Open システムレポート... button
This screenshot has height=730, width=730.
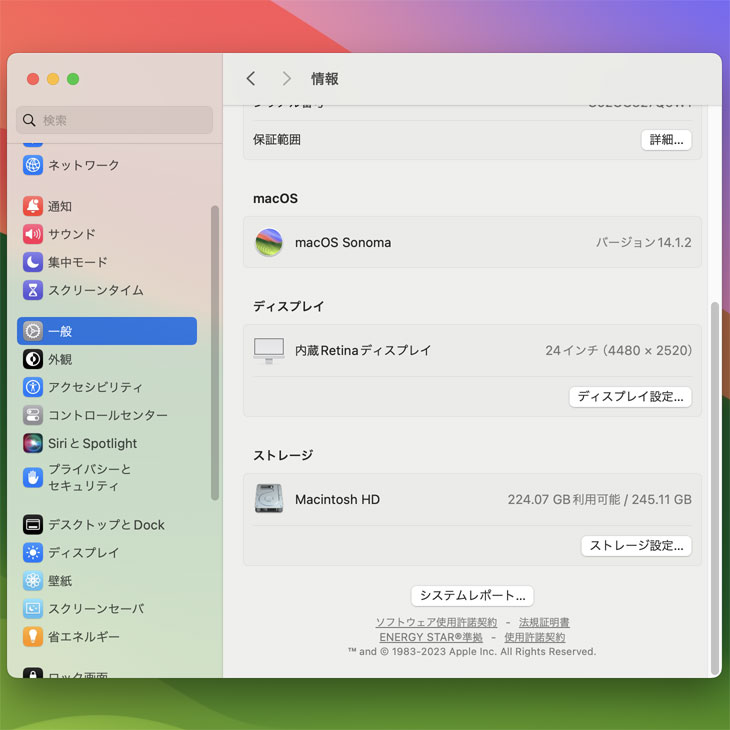pos(472,596)
